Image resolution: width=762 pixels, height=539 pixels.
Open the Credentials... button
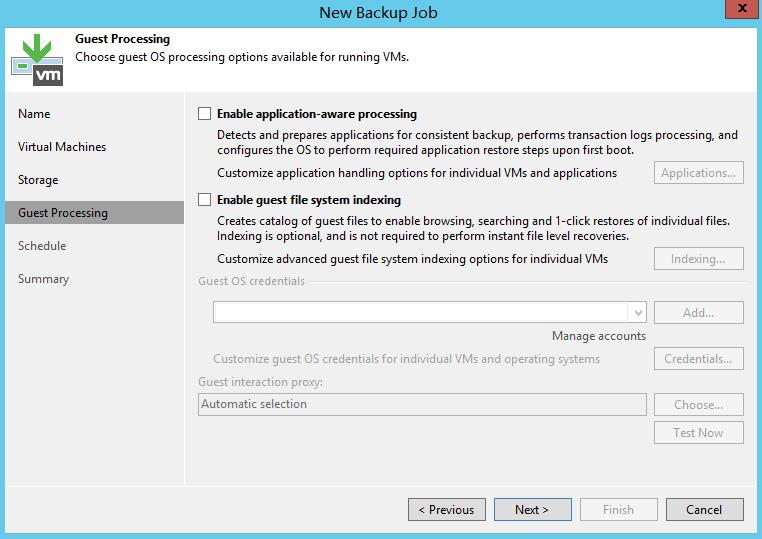(x=698, y=359)
